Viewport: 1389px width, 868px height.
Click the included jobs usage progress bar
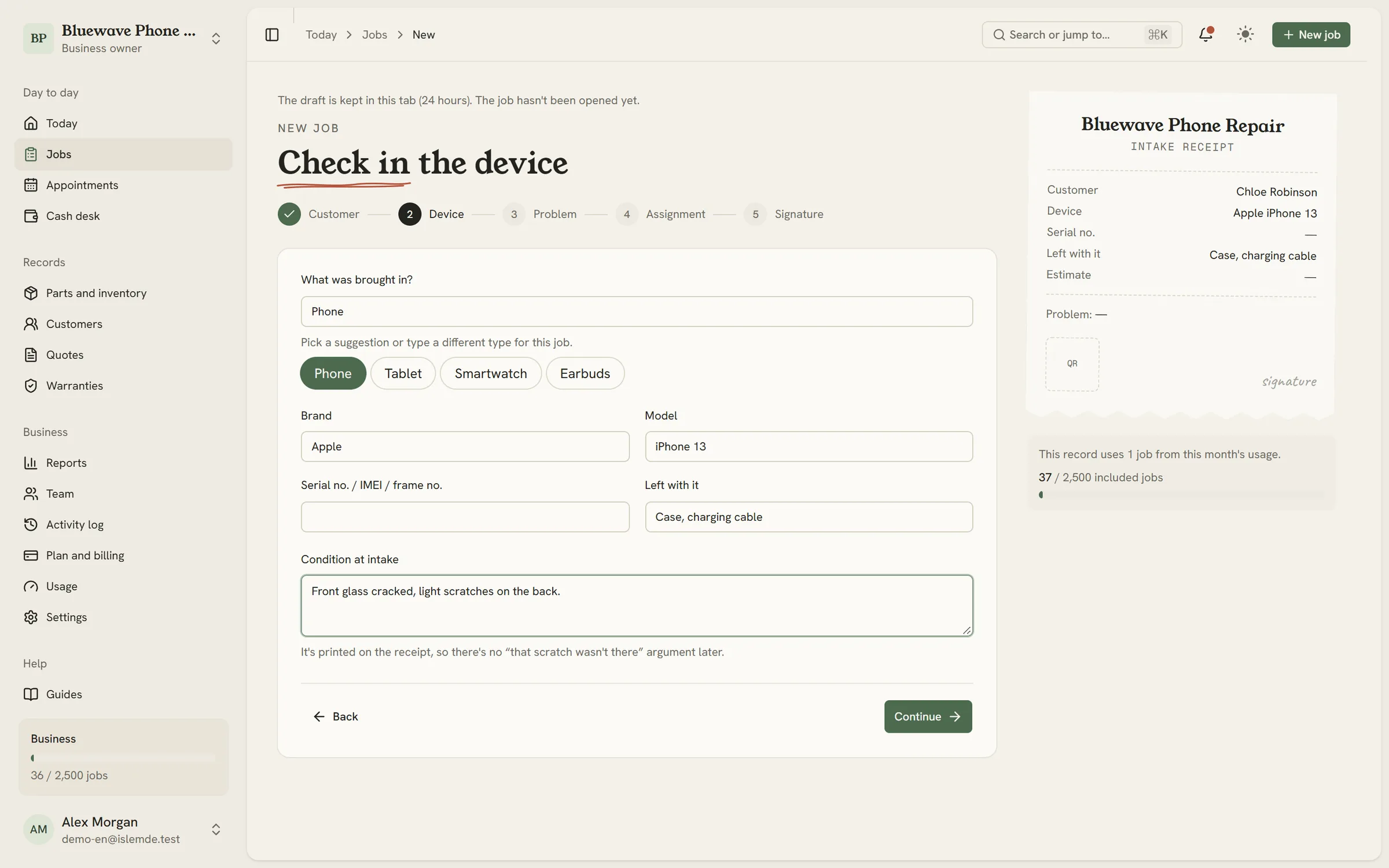pos(1181,495)
